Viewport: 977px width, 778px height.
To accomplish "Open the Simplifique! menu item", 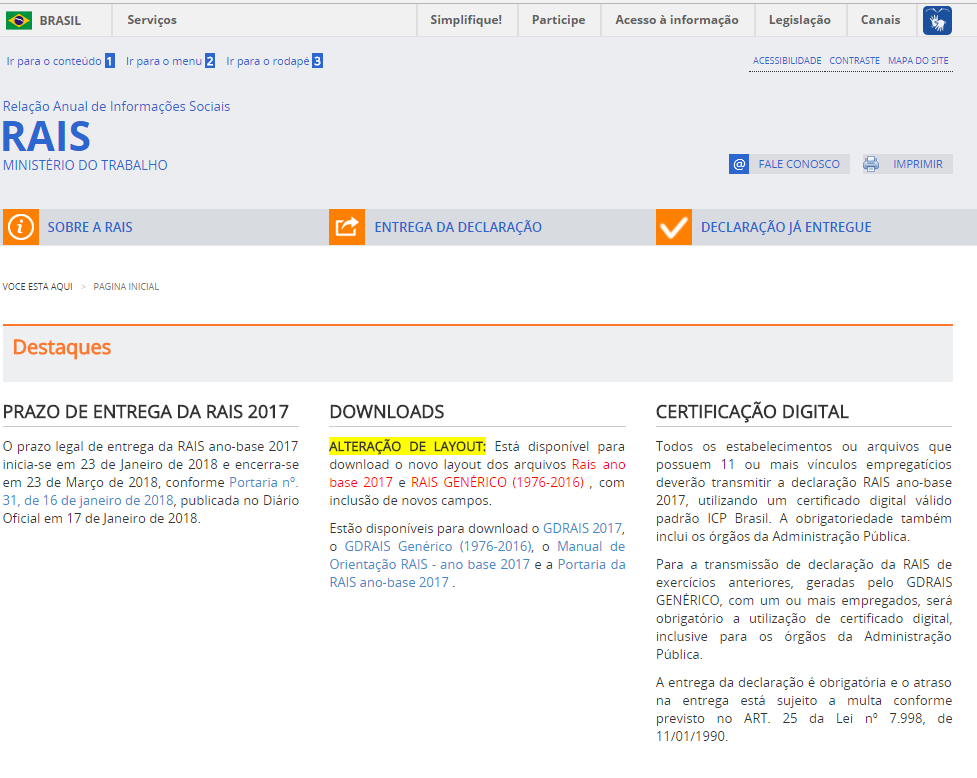I will pyautogui.click(x=466, y=20).
